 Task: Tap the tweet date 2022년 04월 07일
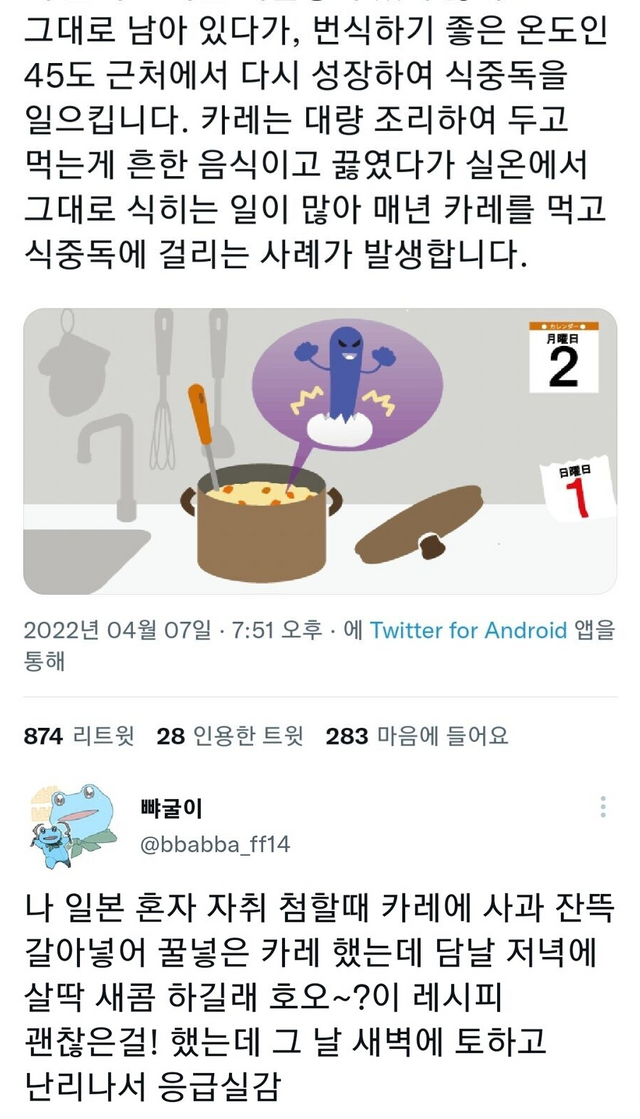tap(118, 630)
